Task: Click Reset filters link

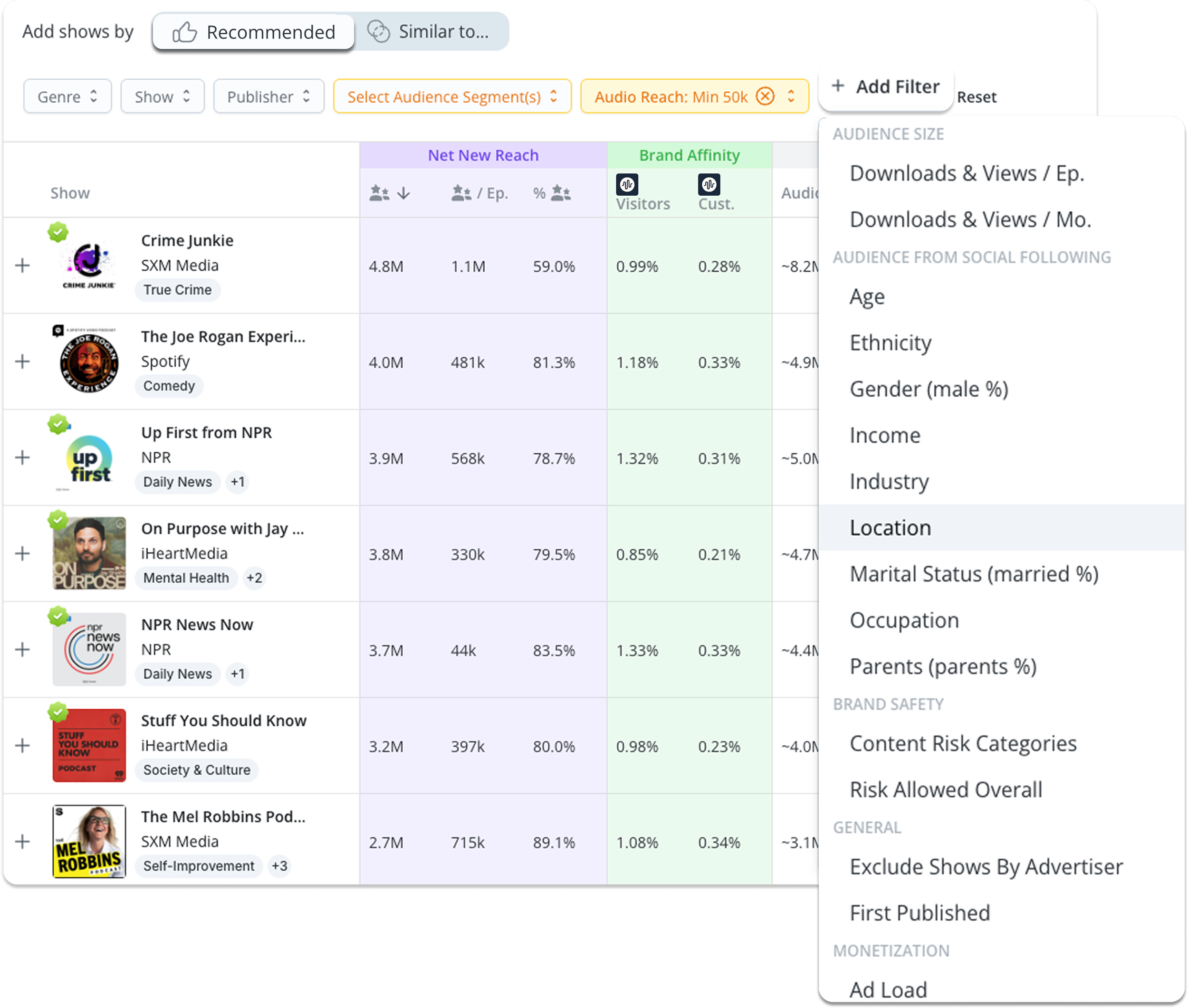Action: click(x=976, y=97)
